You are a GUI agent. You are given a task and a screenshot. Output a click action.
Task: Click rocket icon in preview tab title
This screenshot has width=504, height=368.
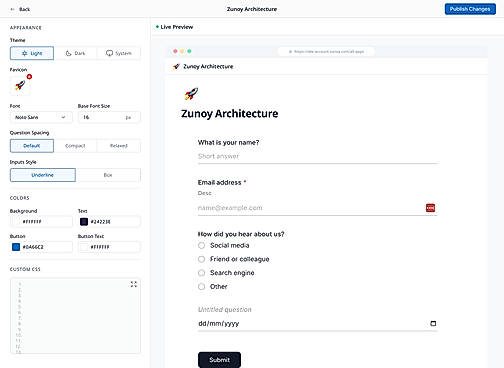pyautogui.click(x=176, y=67)
